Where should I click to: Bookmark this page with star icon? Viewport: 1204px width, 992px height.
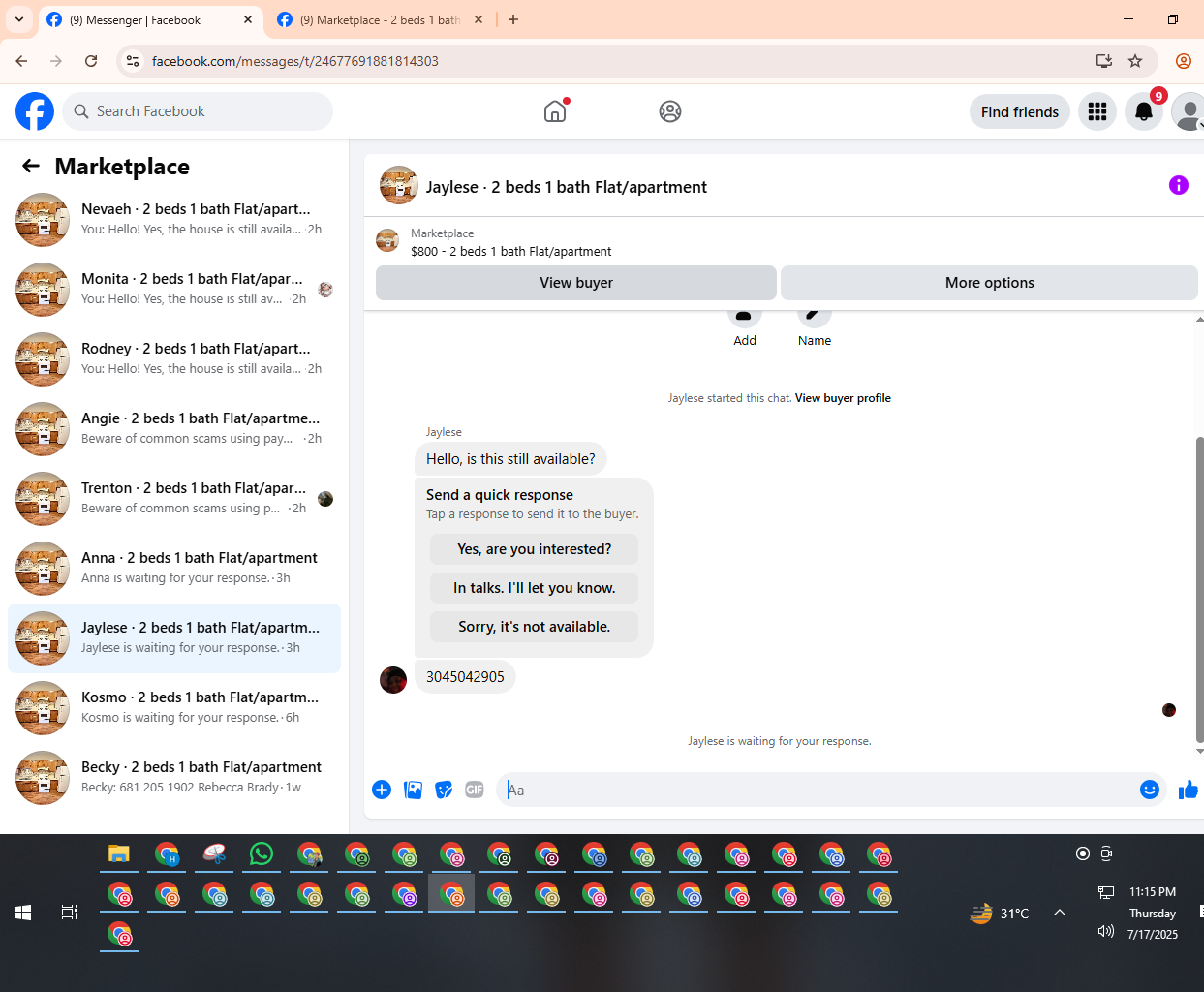point(1135,61)
